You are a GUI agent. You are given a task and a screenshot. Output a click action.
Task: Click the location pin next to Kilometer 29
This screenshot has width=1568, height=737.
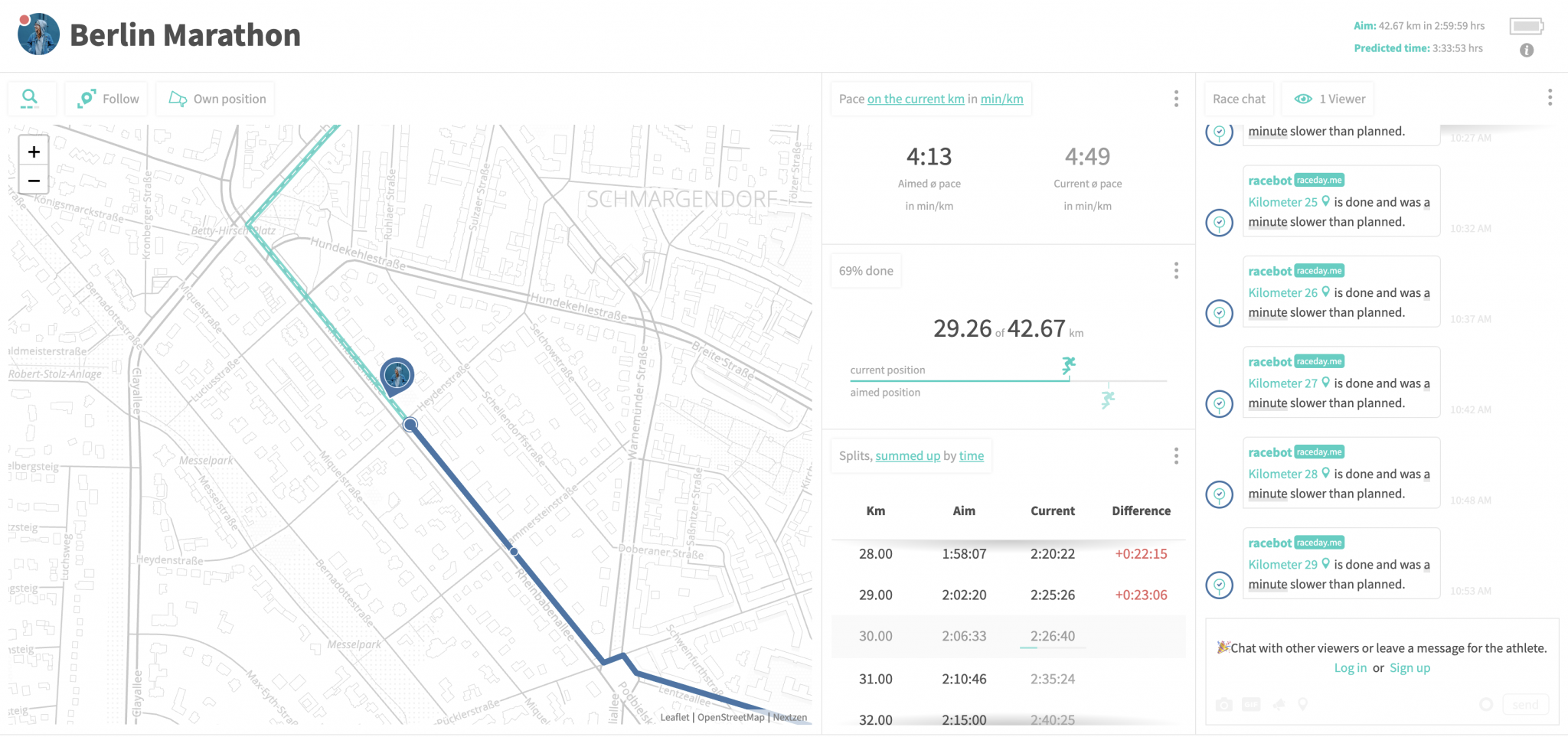(x=1327, y=564)
